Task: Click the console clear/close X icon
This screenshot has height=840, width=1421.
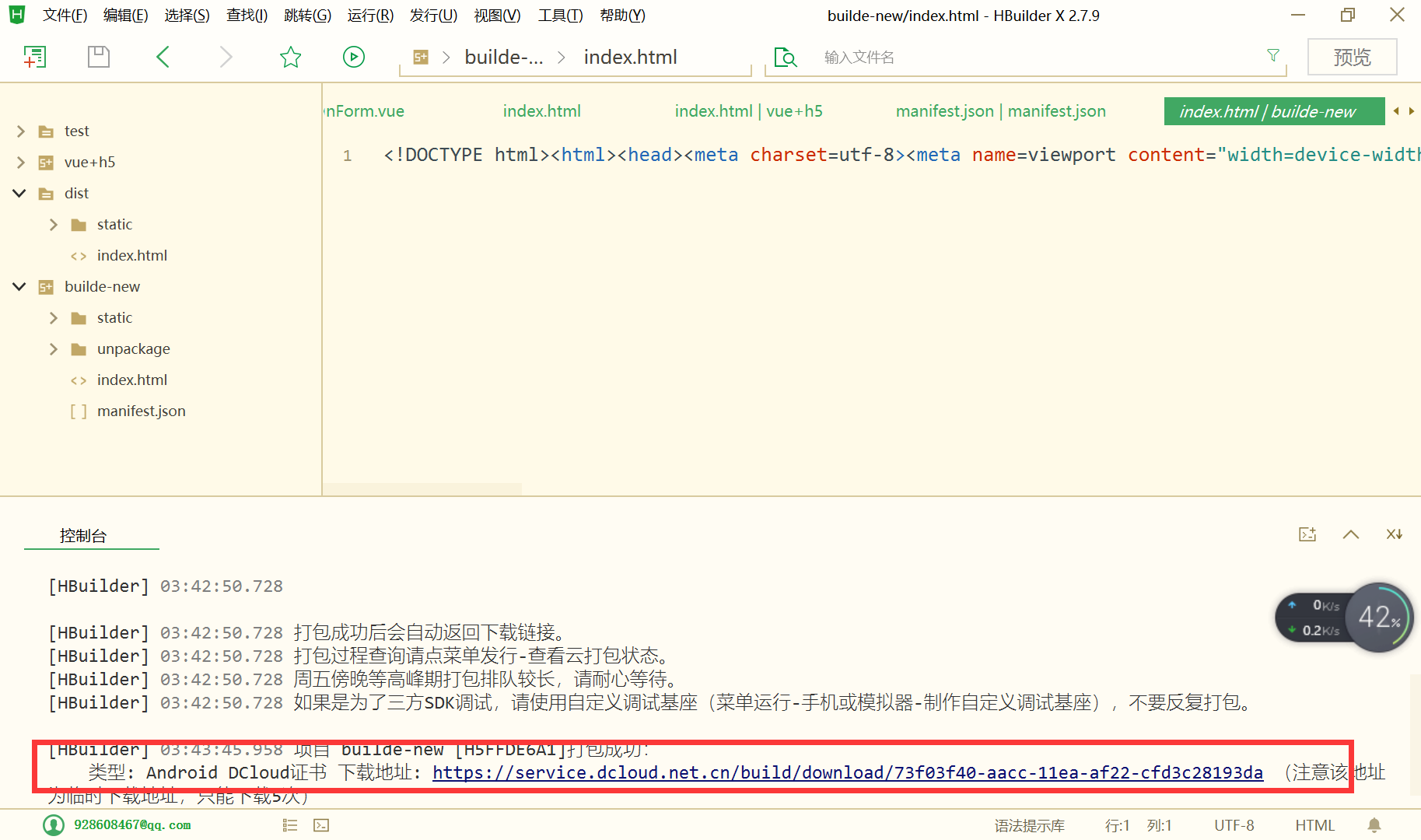Action: [x=1395, y=534]
